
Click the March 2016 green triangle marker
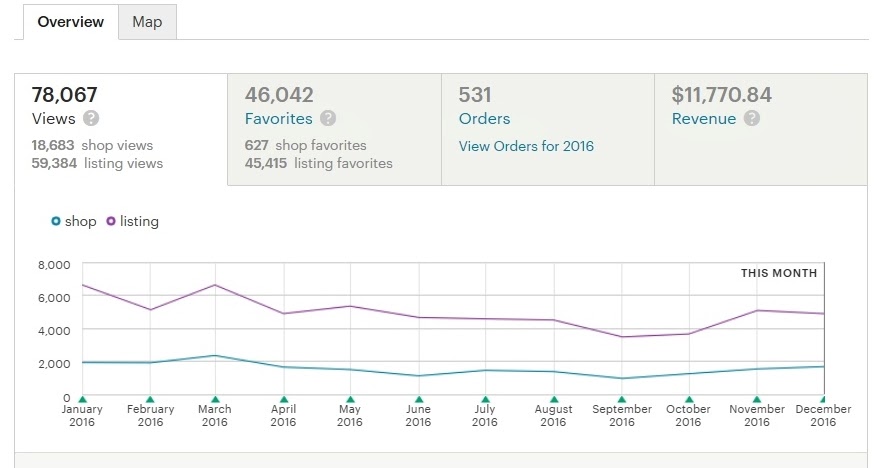215,399
